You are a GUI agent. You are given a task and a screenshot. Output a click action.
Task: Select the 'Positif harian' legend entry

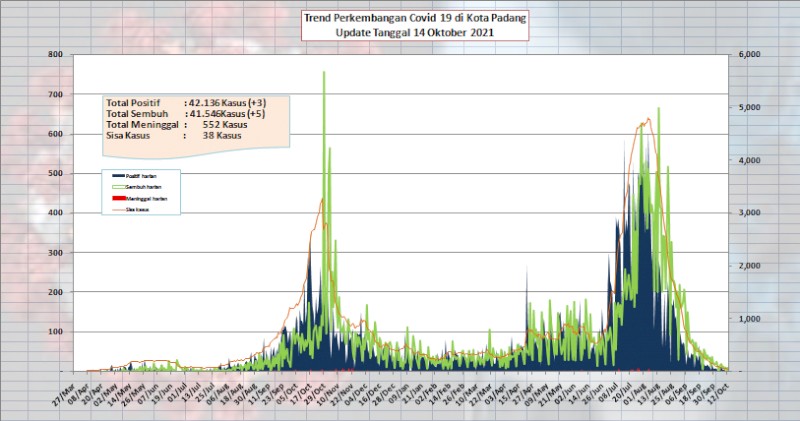click(x=134, y=176)
